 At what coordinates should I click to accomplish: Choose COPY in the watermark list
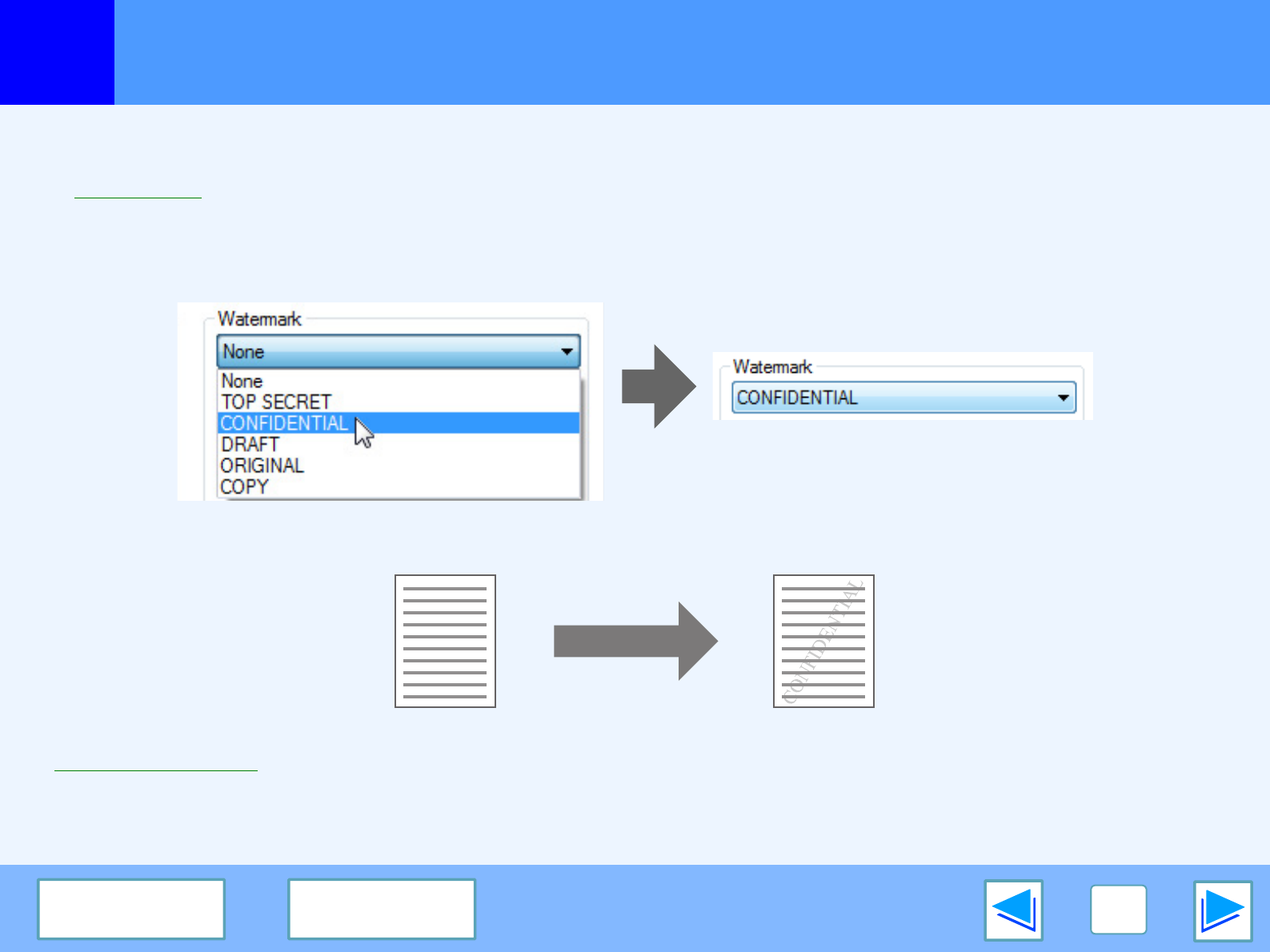coord(244,486)
